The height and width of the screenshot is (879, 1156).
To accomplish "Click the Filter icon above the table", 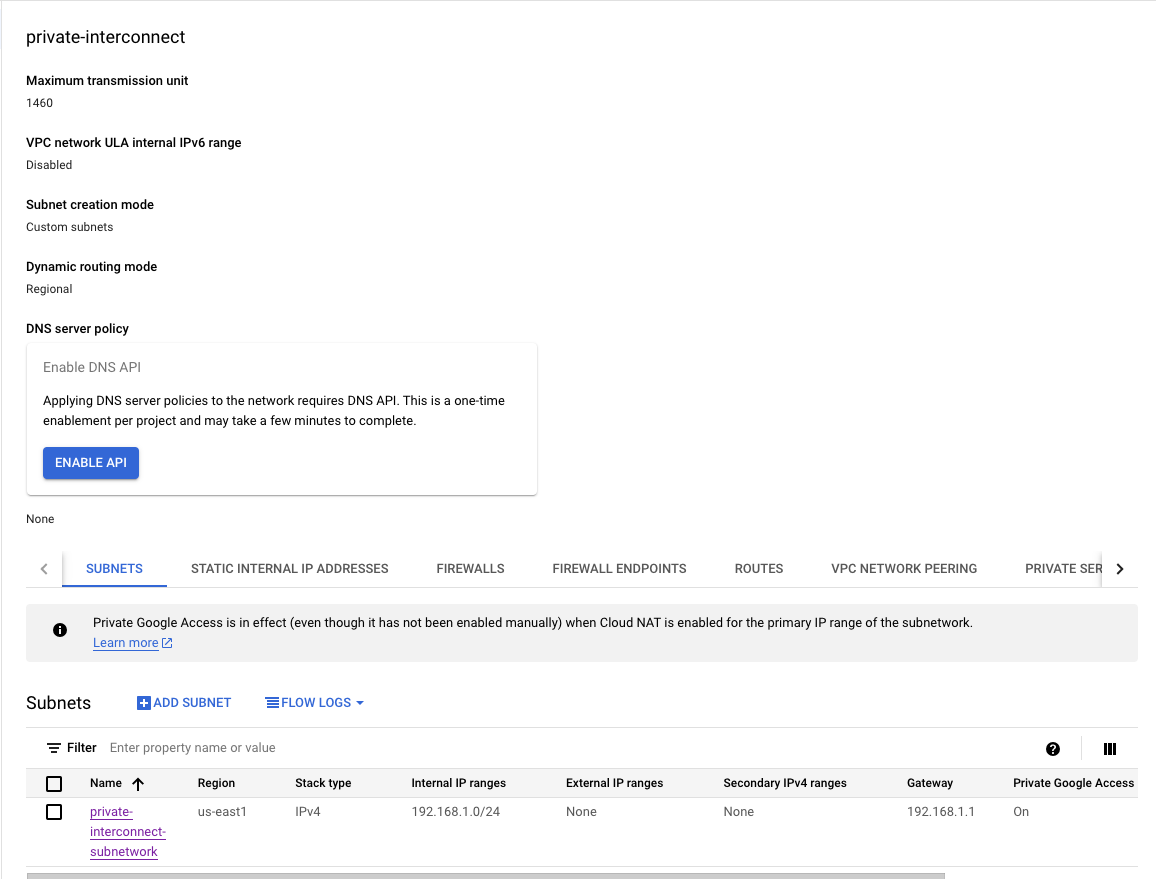I will tap(54, 748).
